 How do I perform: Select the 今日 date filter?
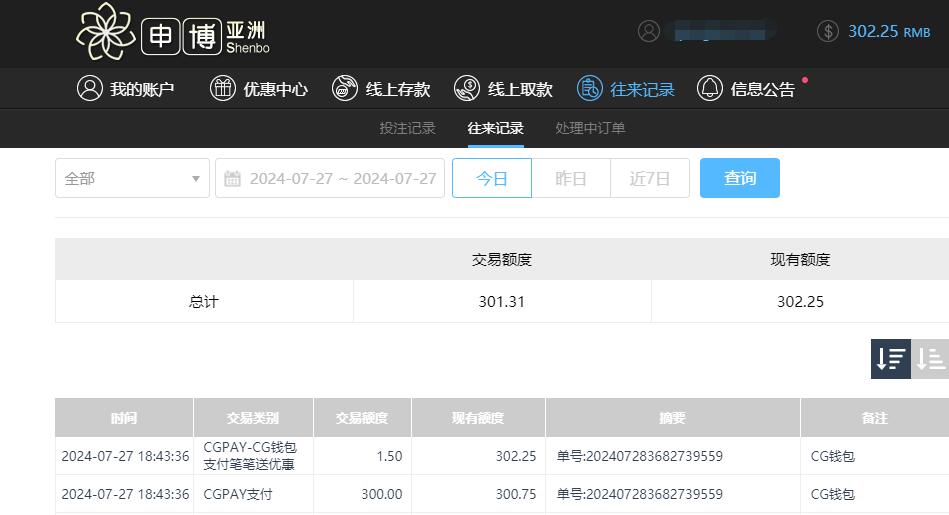coord(492,178)
